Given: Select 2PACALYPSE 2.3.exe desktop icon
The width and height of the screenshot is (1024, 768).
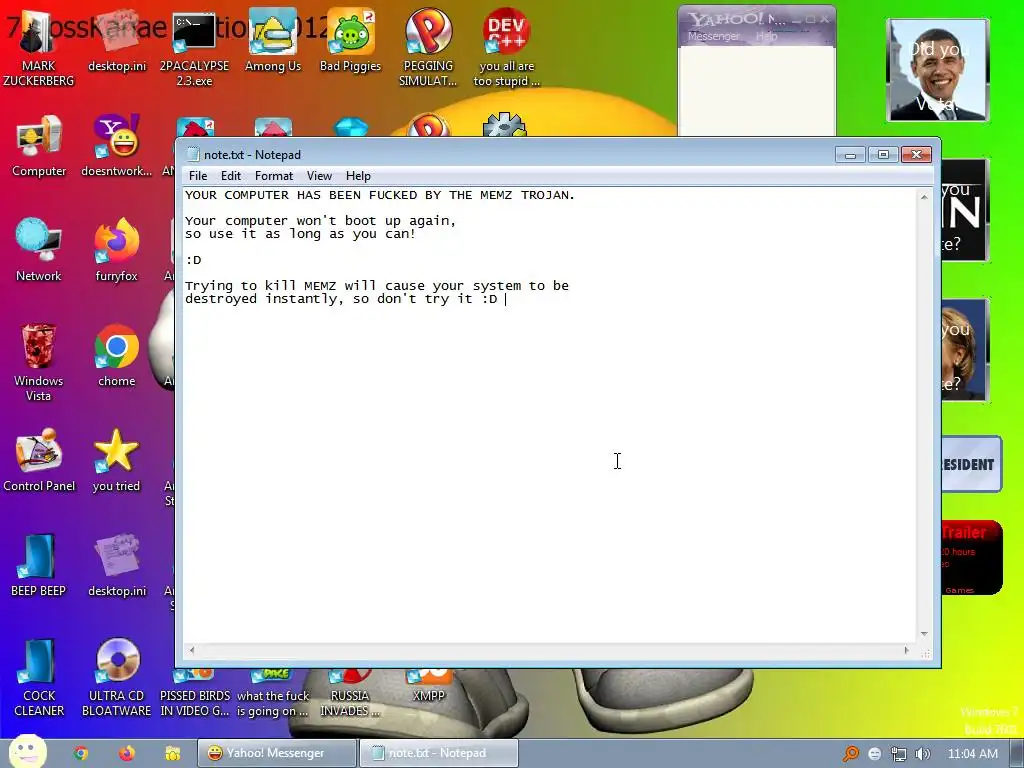Looking at the screenshot, I should point(194,48).
